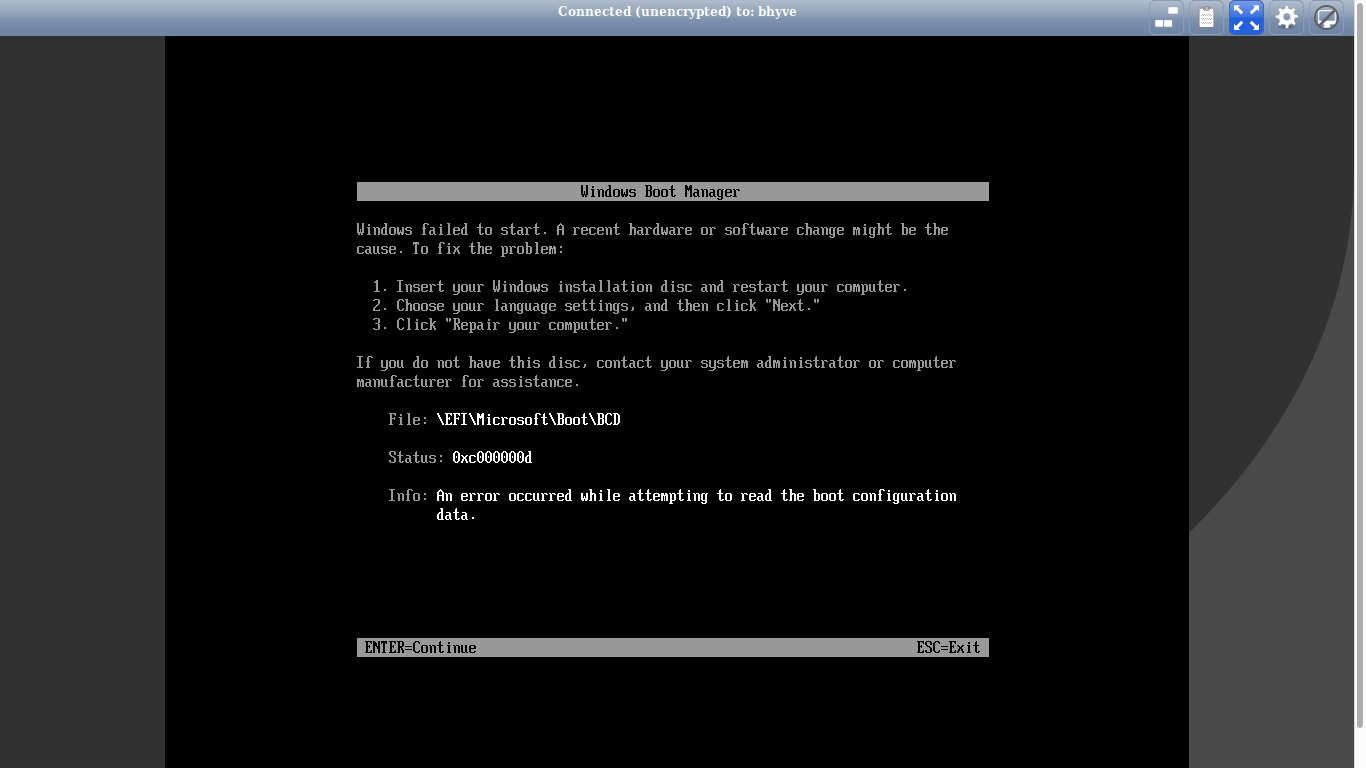
Task: Open the settings gear icon
Action: (1286, 17)
